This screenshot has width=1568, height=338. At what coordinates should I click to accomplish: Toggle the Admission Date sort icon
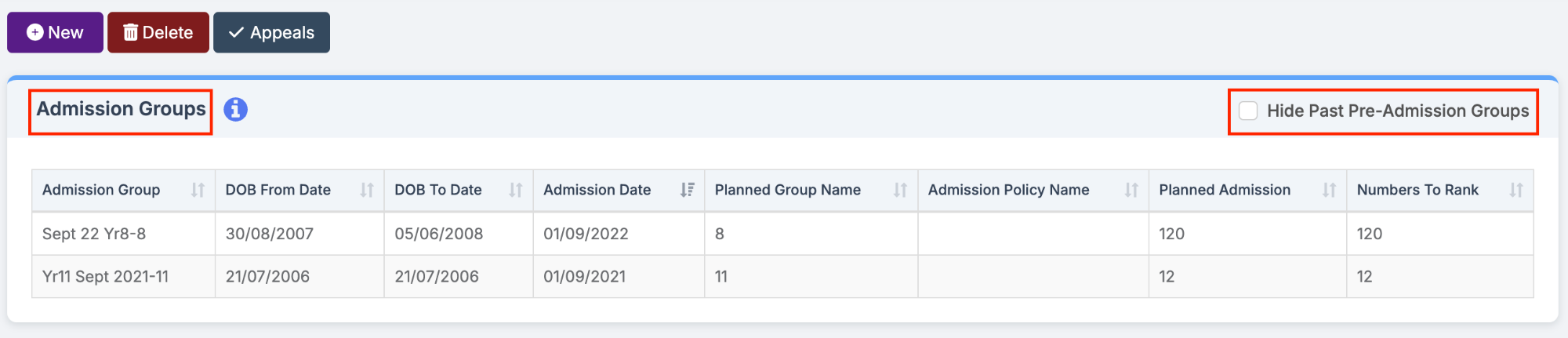[688, 190]
